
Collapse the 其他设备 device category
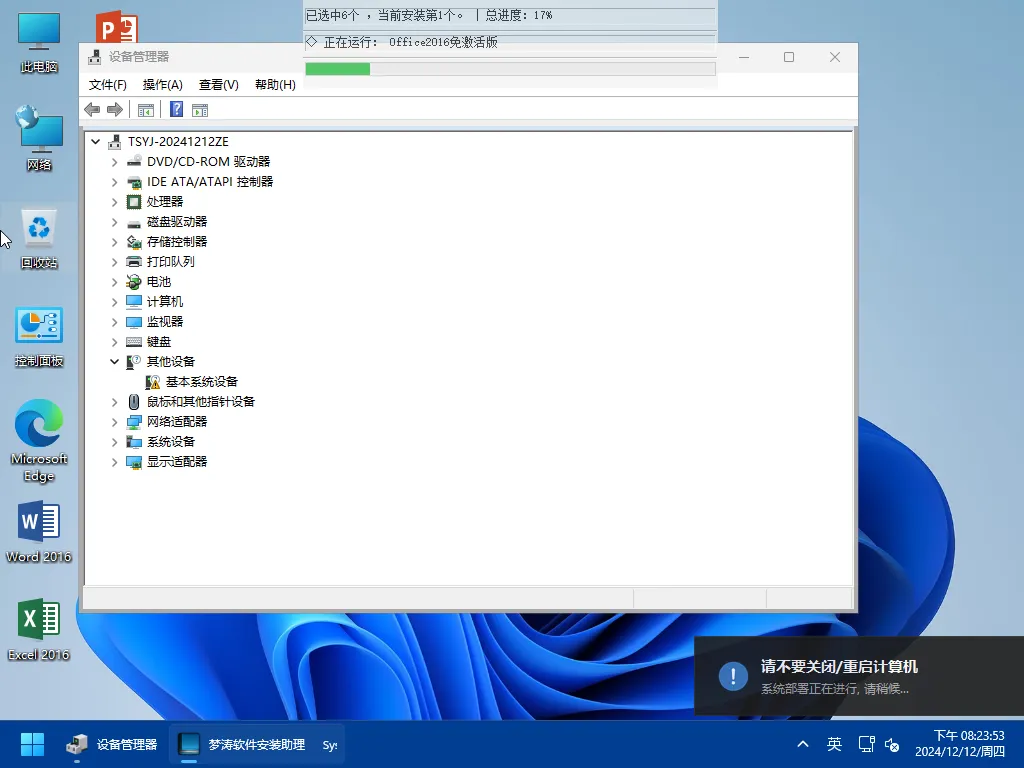pyautogui.click(x=114, y=361)
